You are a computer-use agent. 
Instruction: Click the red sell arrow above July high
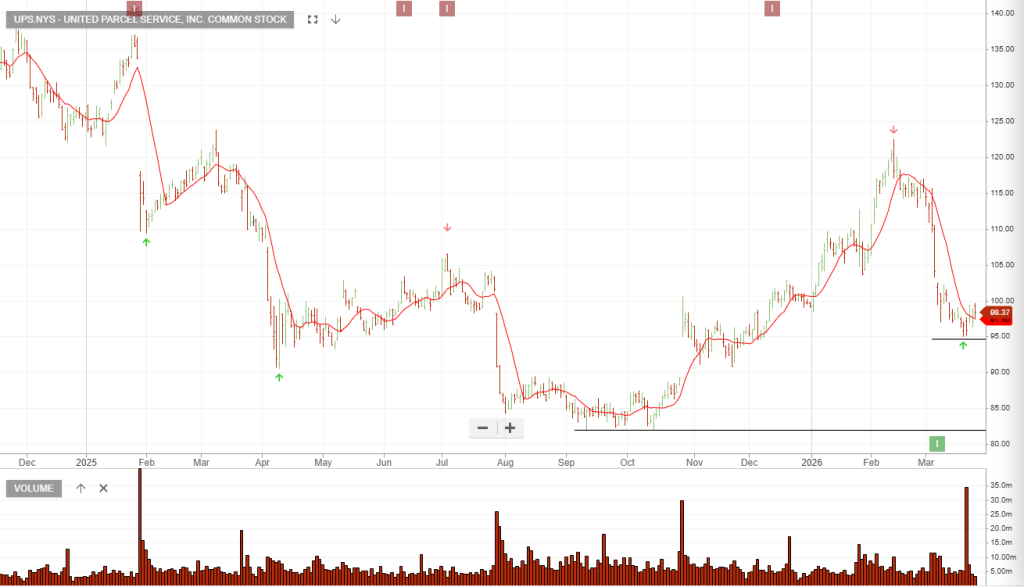point(447,228)
